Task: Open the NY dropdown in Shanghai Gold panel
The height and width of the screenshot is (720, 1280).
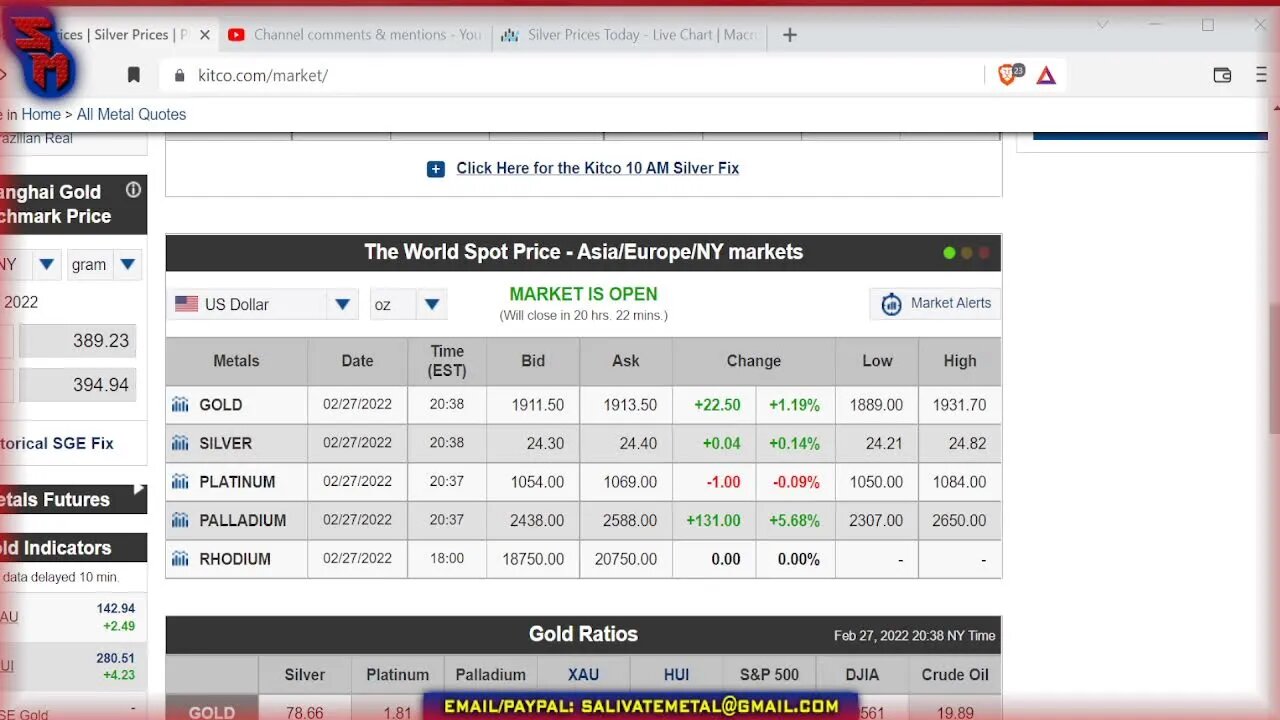Action: point(47,265)
